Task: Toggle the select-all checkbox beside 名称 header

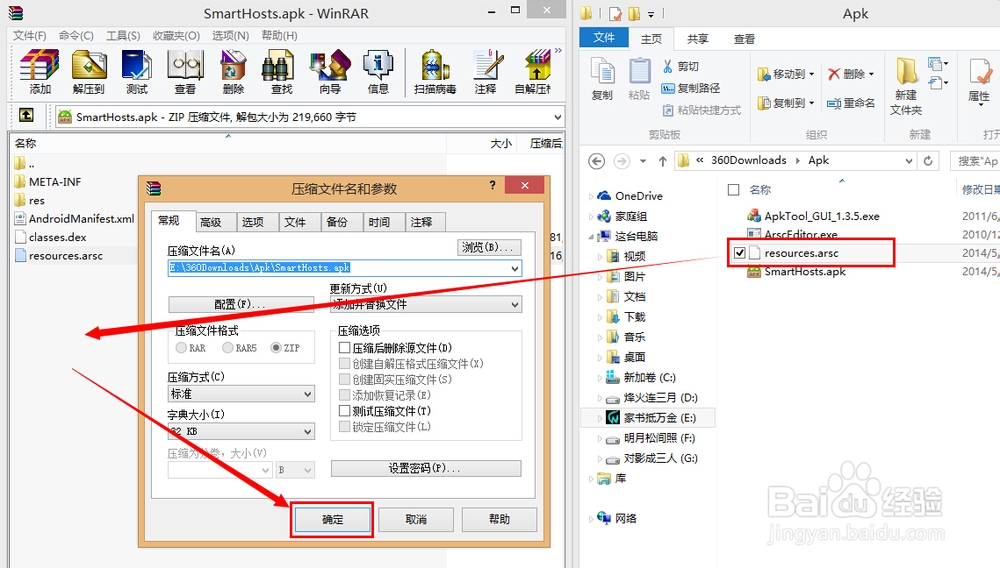Action: [733, 189]
